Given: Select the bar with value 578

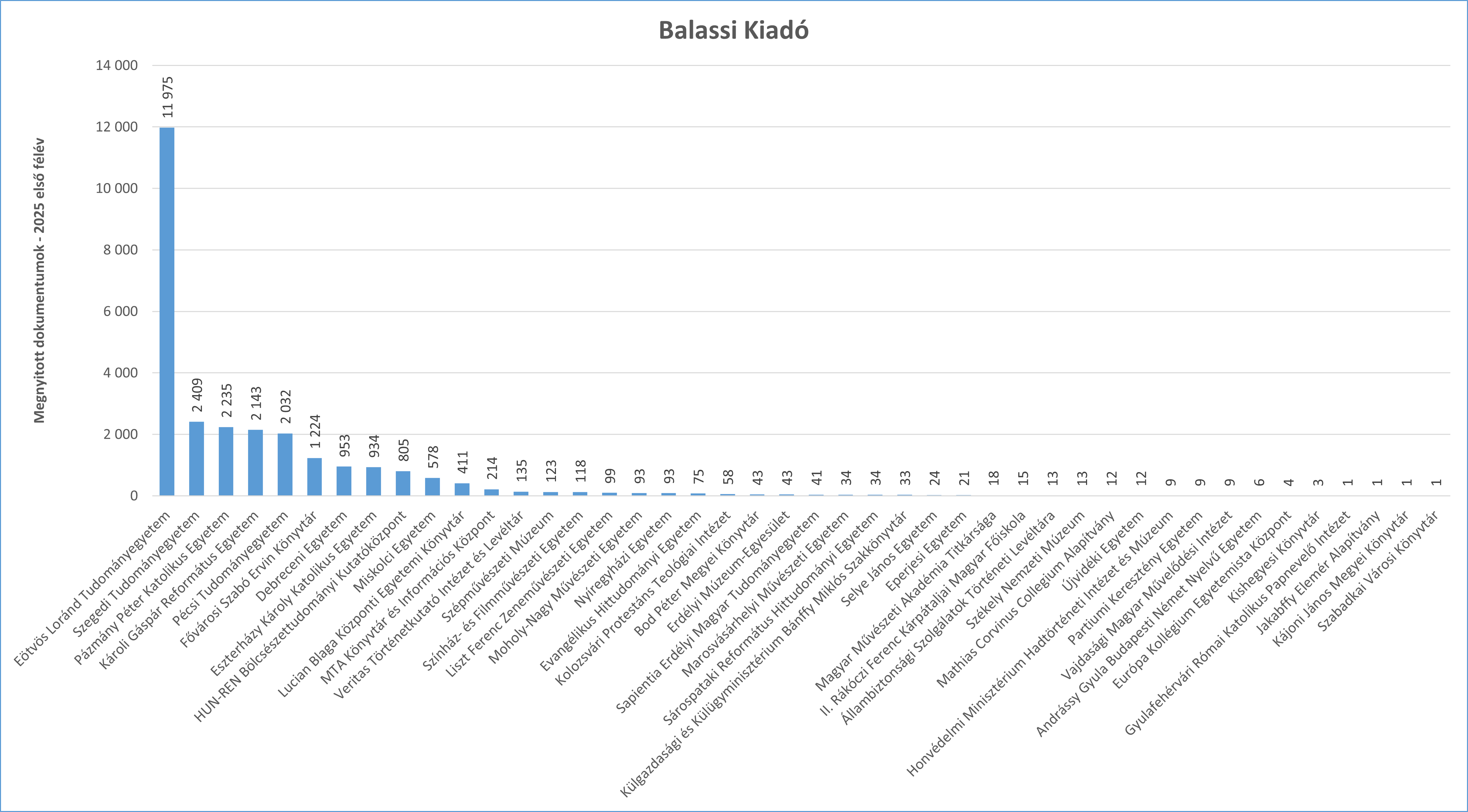Looking at the screenshot, I should coord(432,486).
